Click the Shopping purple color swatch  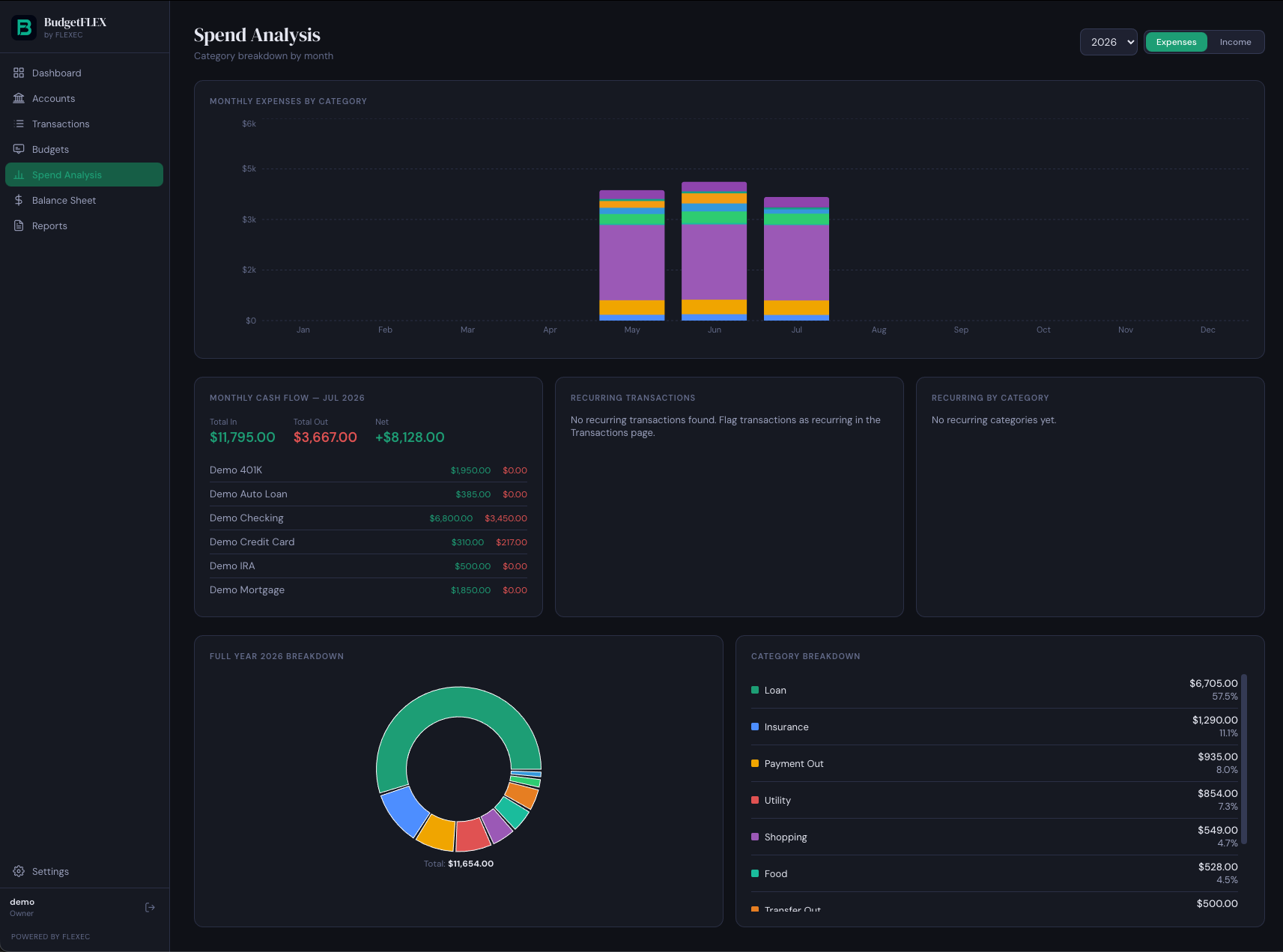pos(755,837)
